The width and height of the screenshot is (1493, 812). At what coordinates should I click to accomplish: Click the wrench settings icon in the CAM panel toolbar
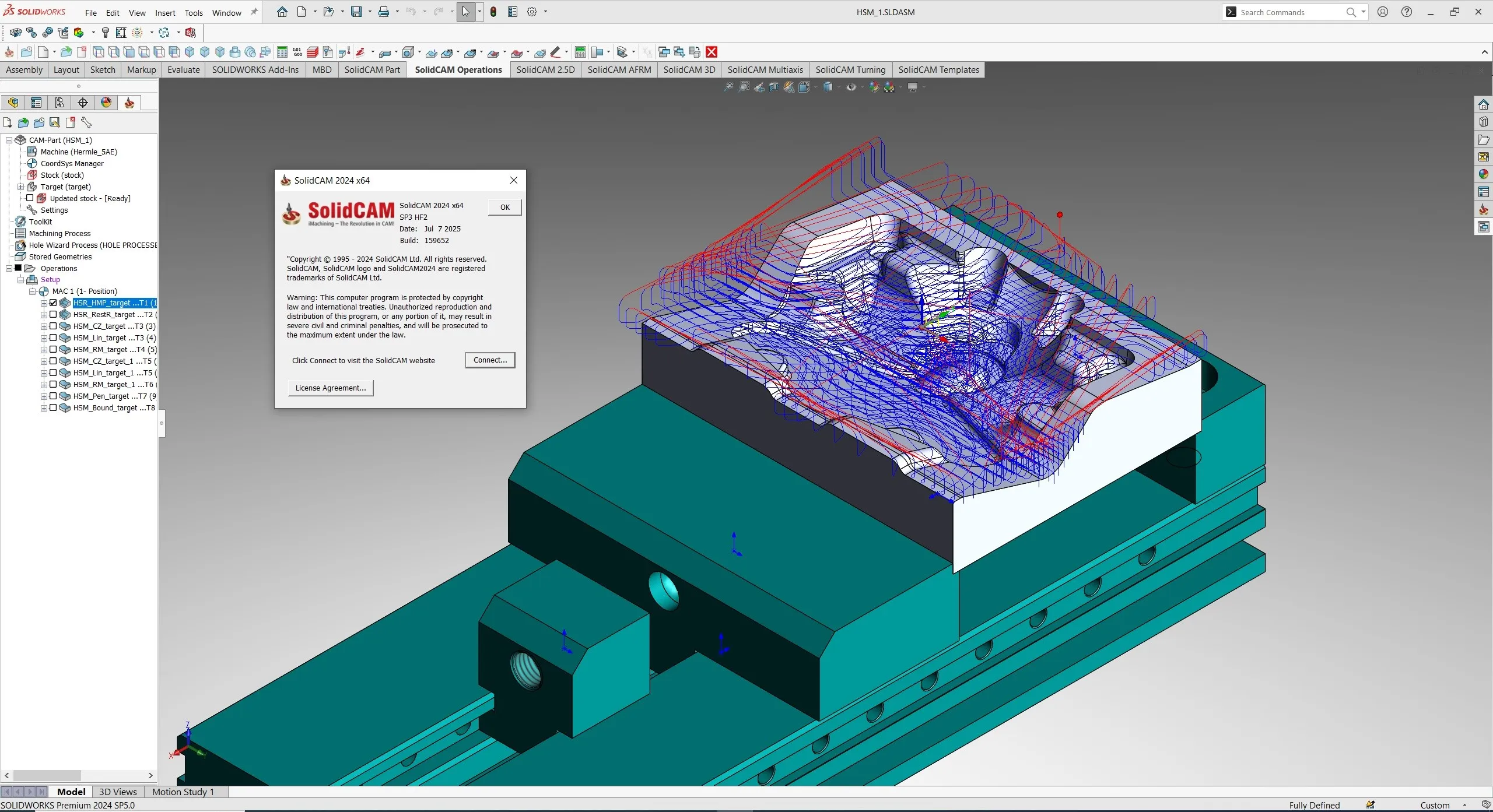[x=86, y=122]
